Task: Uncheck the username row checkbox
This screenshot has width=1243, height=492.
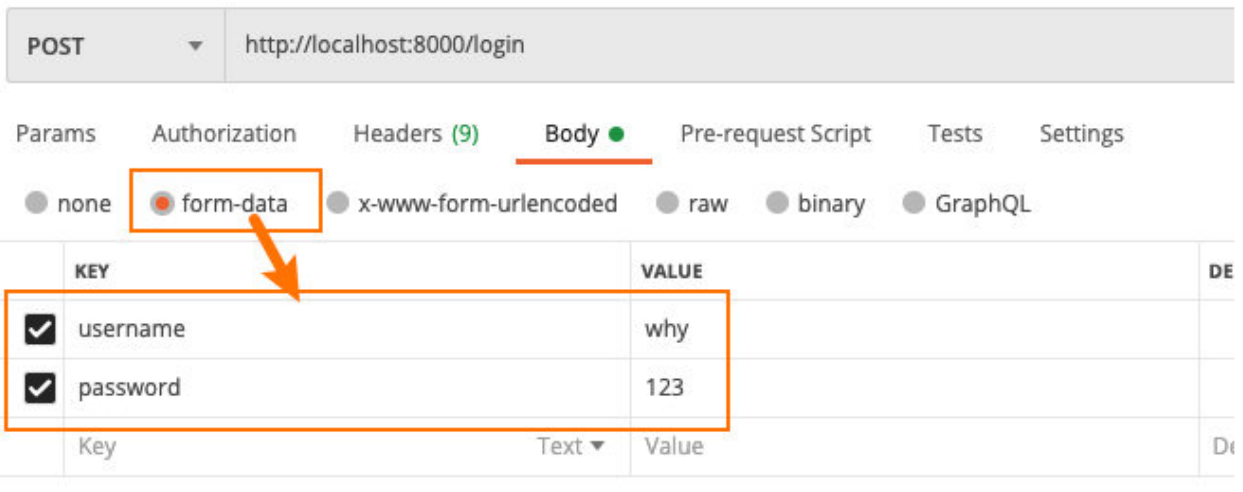Action: tap(39, 329)
